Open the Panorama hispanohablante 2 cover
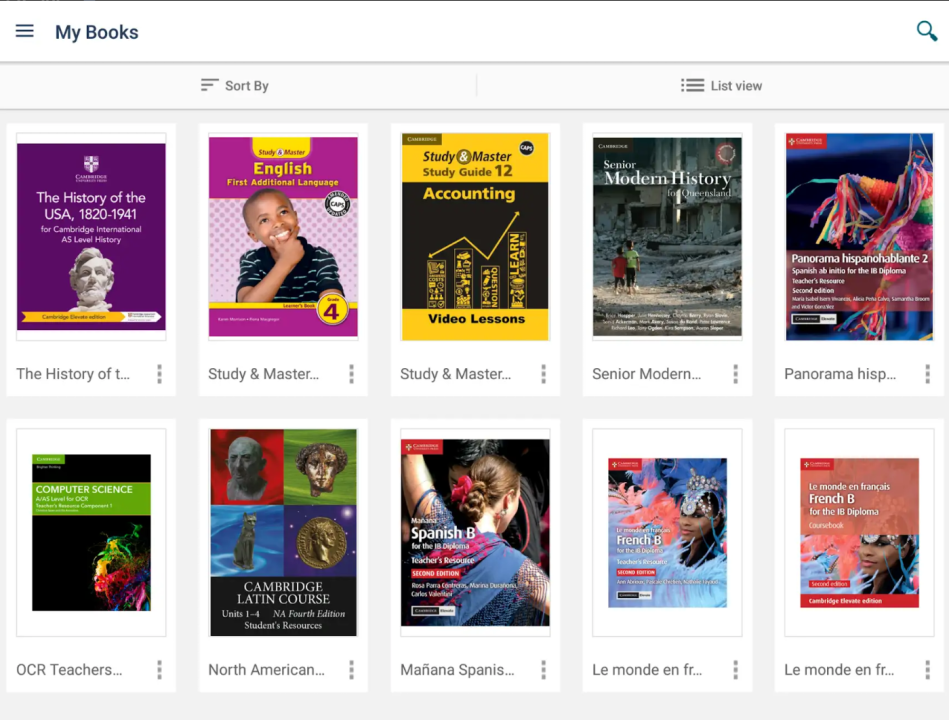The height and width of the screenshot is (720, 949). pos(859,237)
